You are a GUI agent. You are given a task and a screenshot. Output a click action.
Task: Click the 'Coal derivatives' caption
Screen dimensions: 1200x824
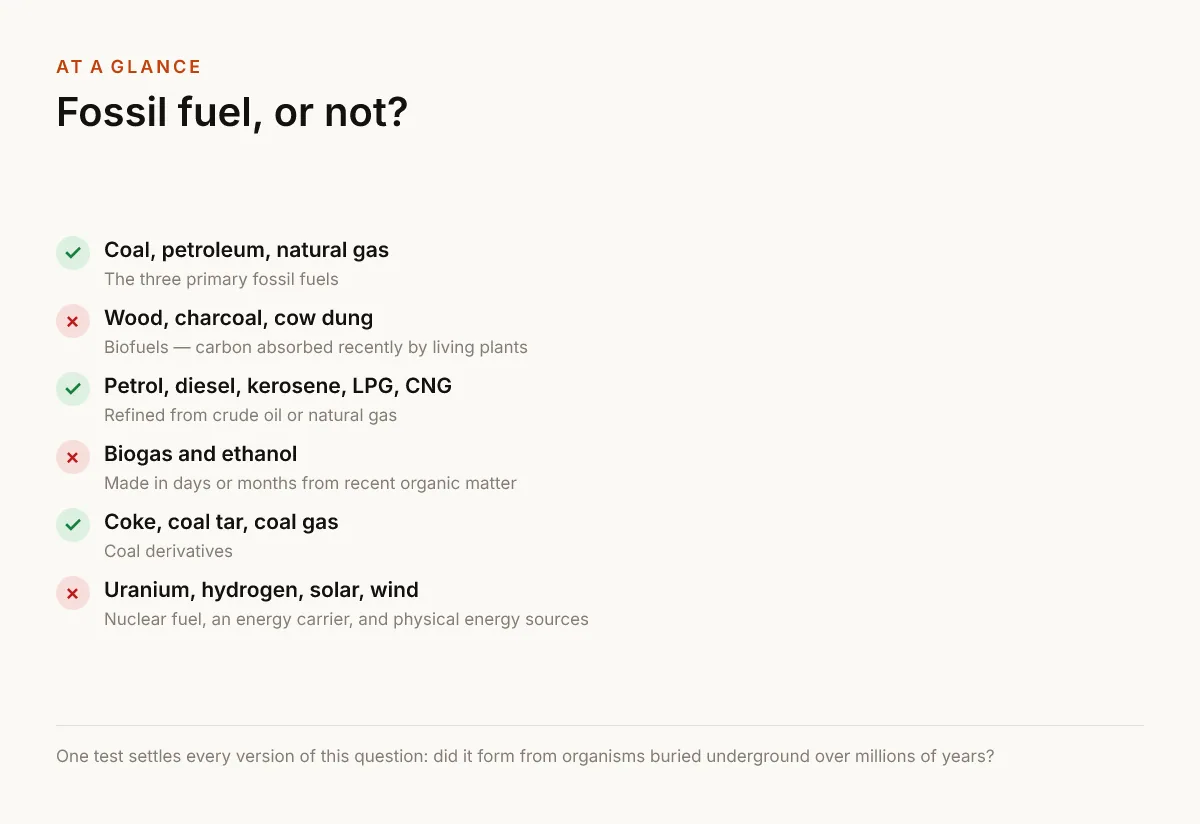coord(168,551)
